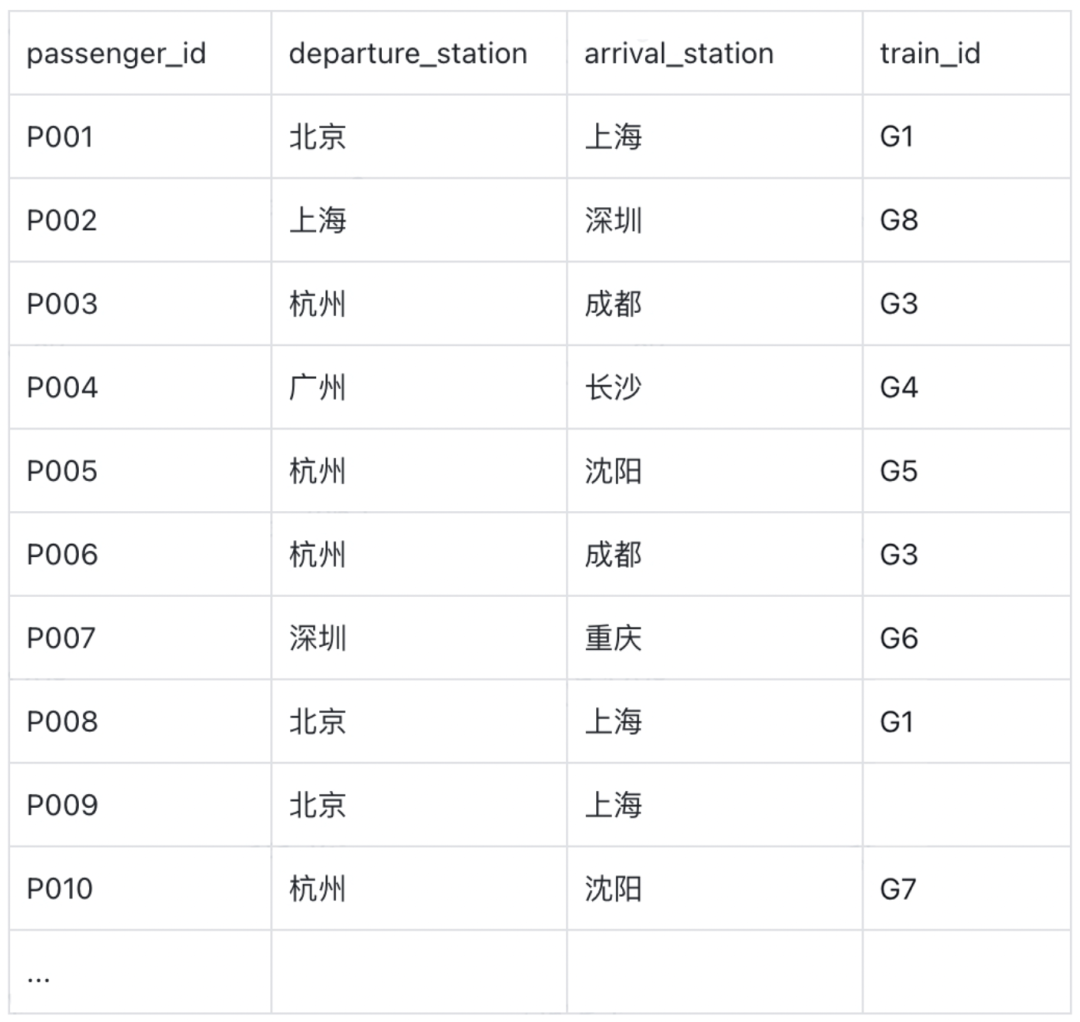Select the P002 passenger ID cell
Viewport: 1080px width, 1022px height.
(x=62, y=220)
